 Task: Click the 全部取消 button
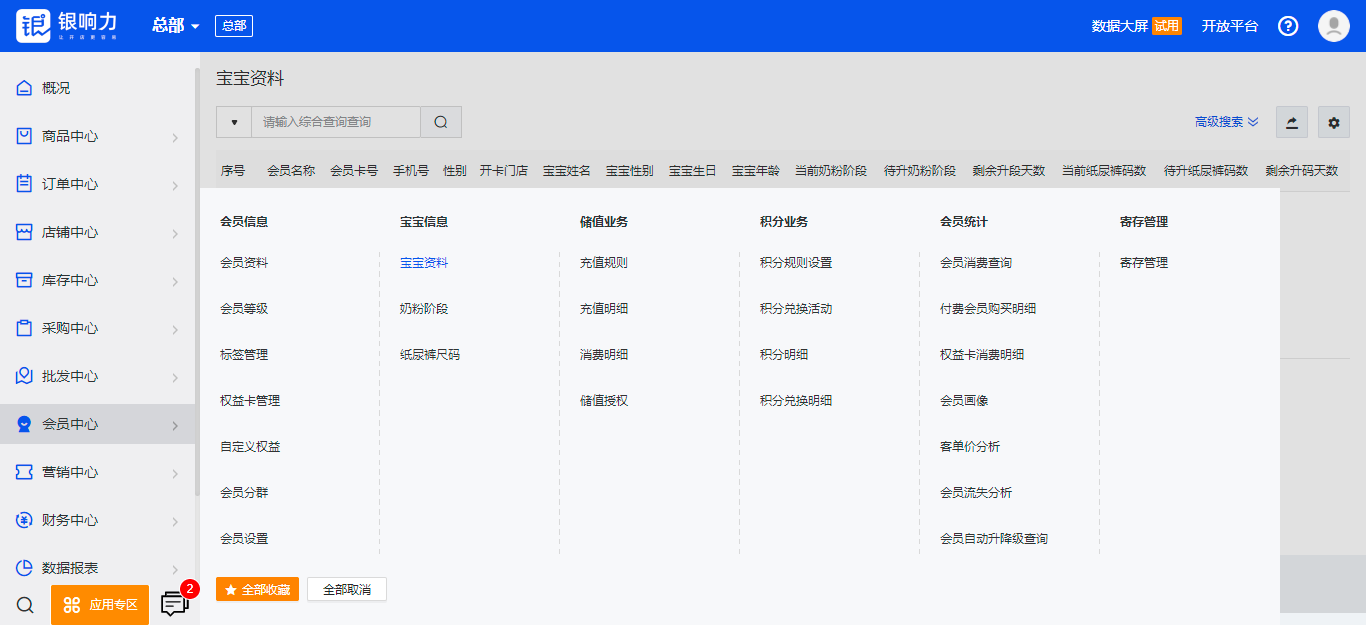point(346,590)
